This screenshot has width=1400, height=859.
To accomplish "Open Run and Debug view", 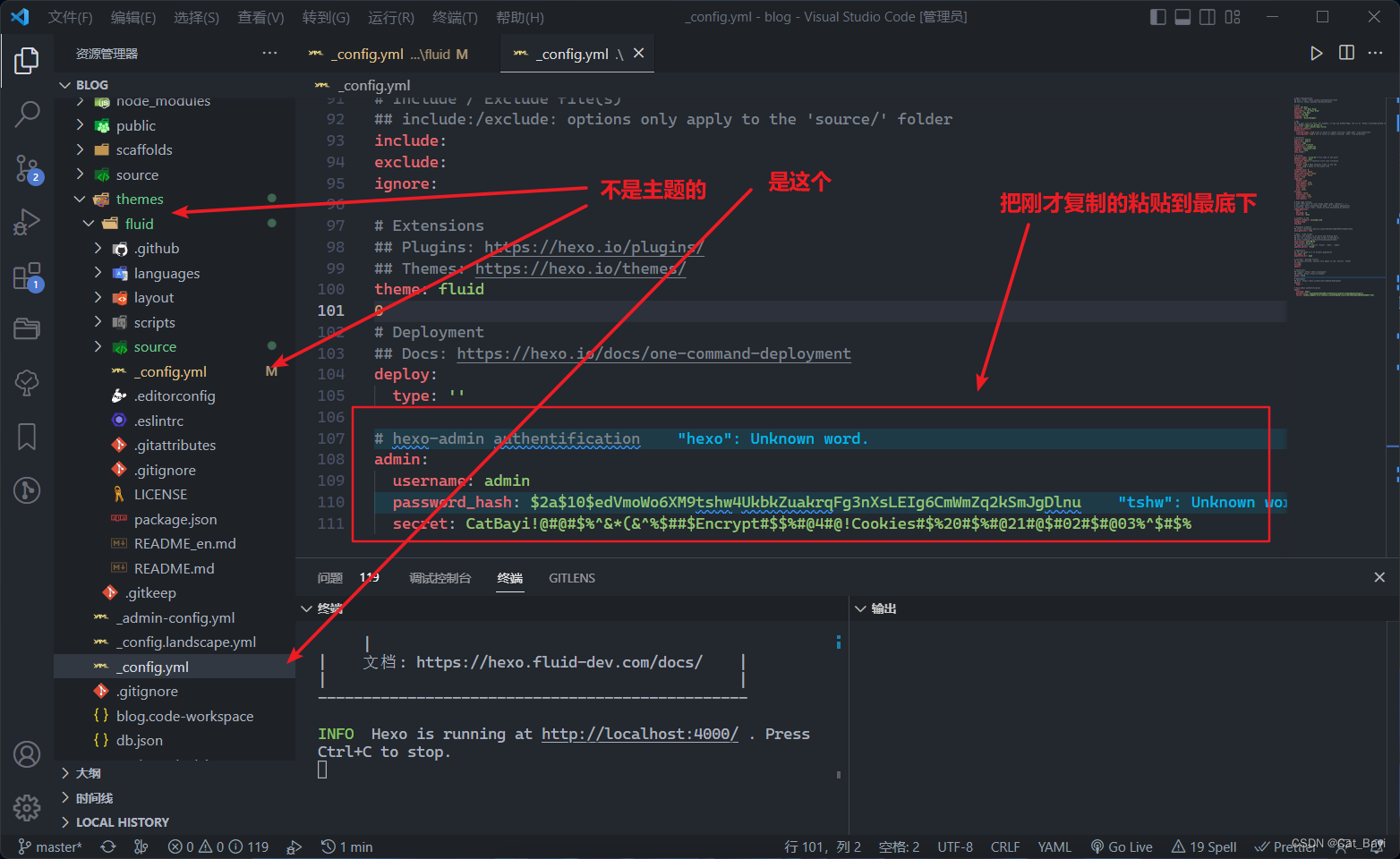I will pos(27,221).
